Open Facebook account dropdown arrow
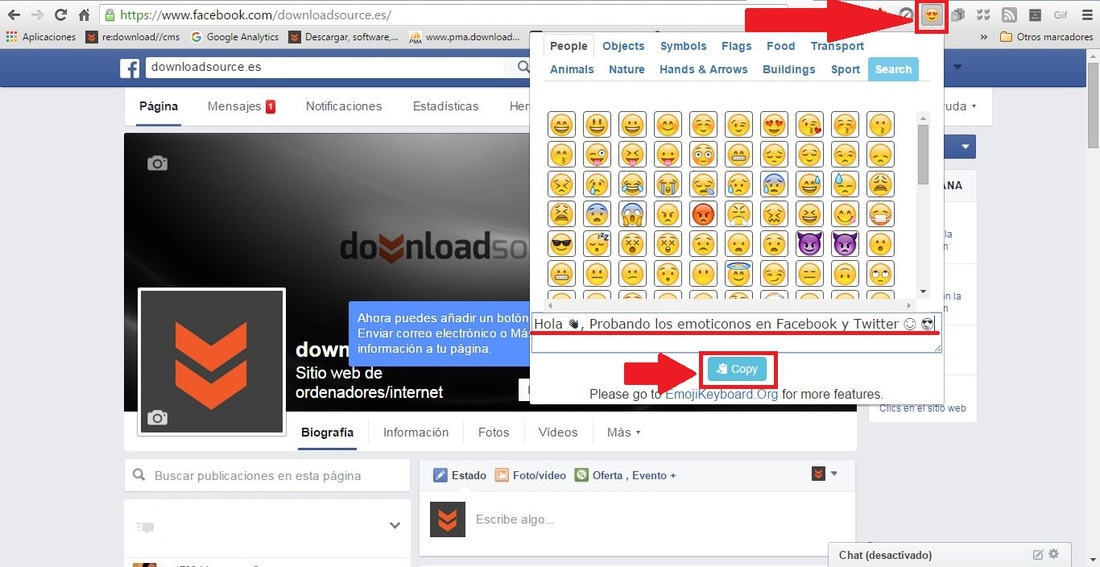The image size is (1100, 567). tap(958, 67)
